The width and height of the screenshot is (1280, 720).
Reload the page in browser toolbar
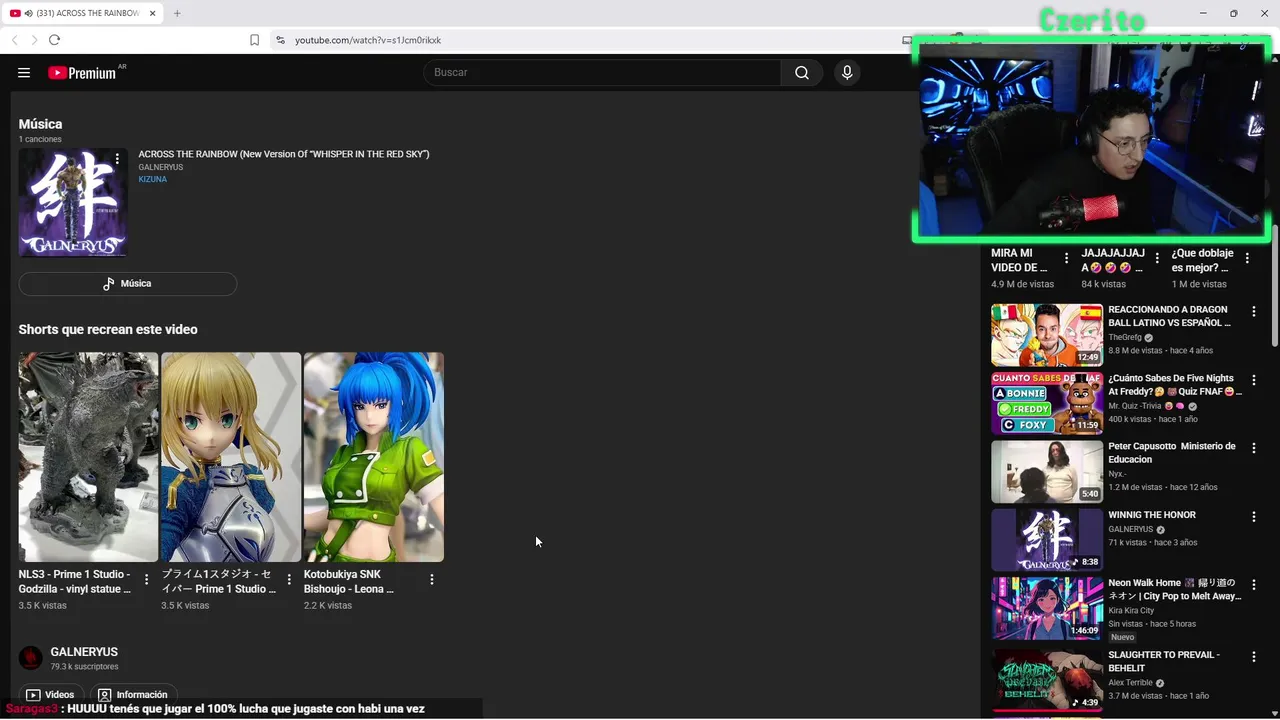click(54, 40)
